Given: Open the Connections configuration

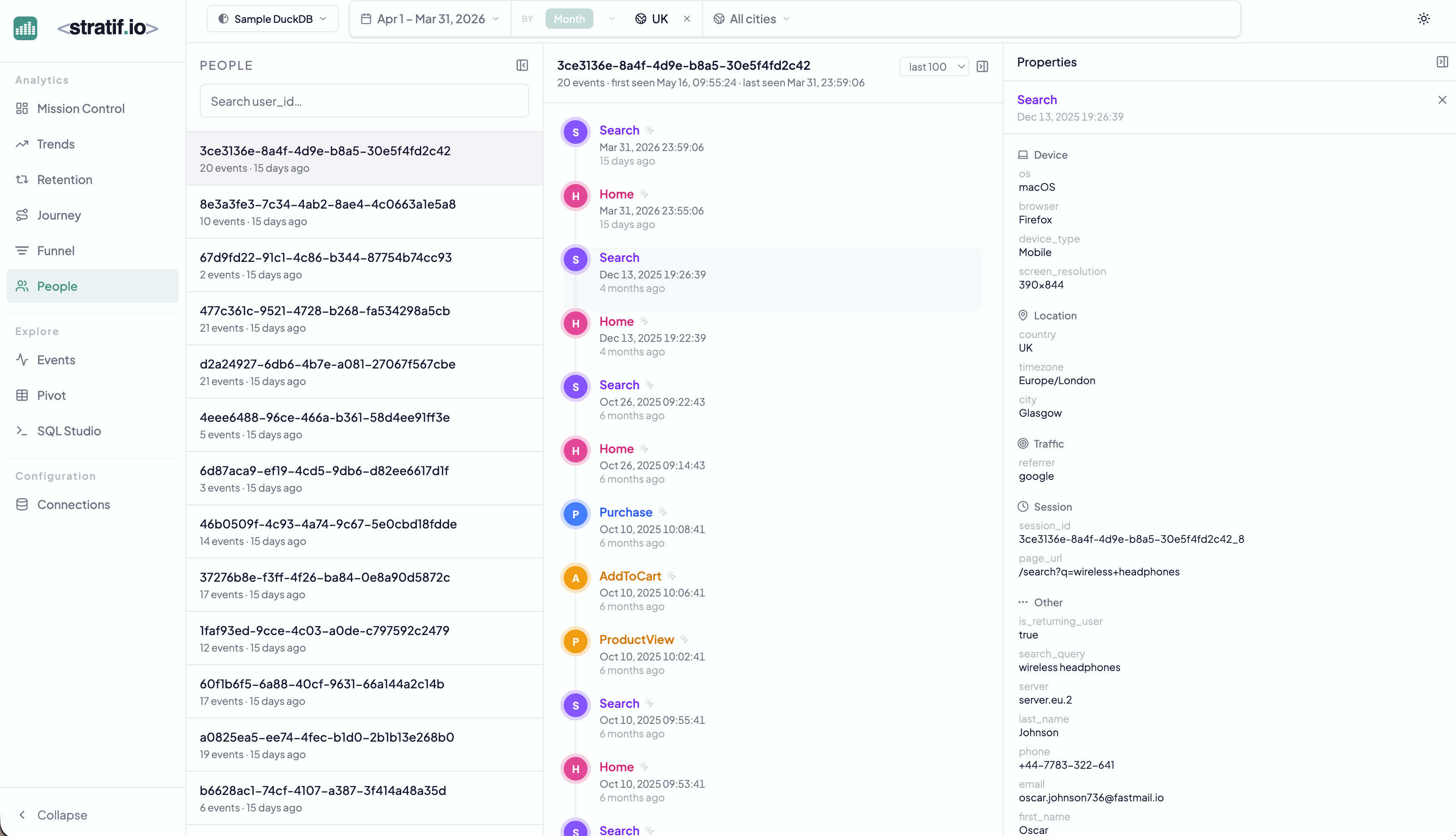Looking at the screenshot, I should [x=92, y=505].
